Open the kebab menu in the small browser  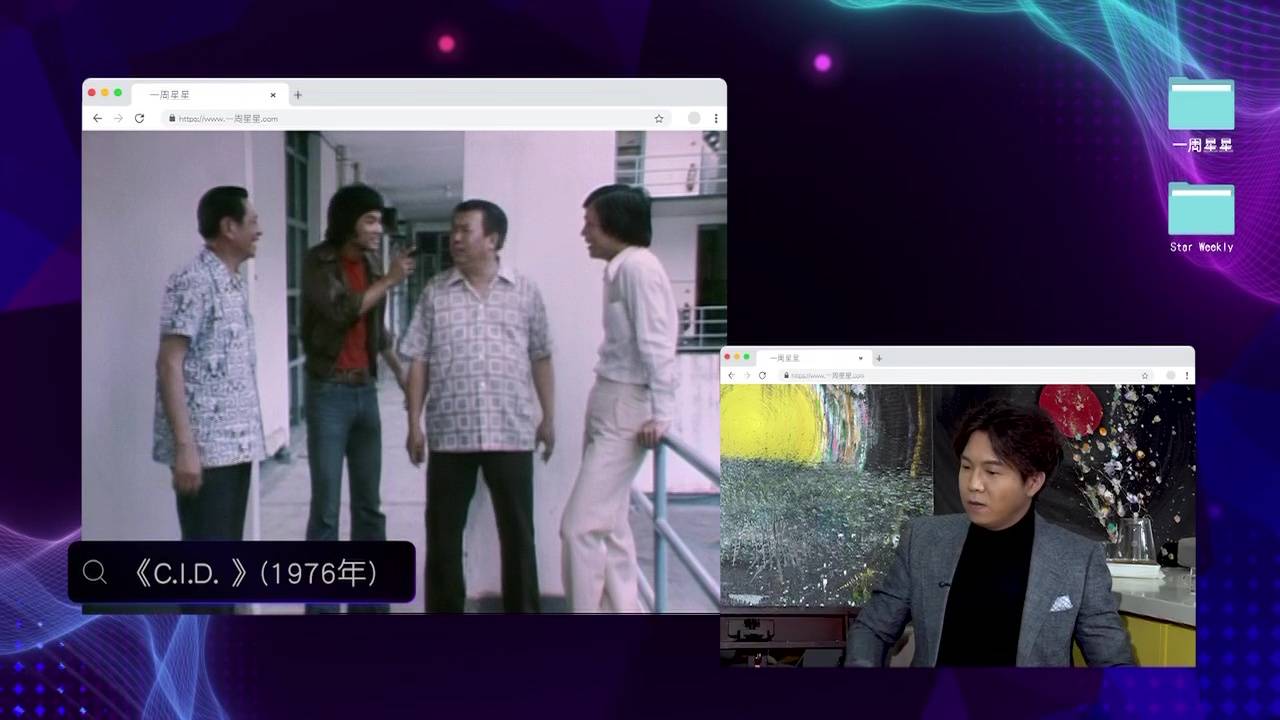(x=1187, y=375)
